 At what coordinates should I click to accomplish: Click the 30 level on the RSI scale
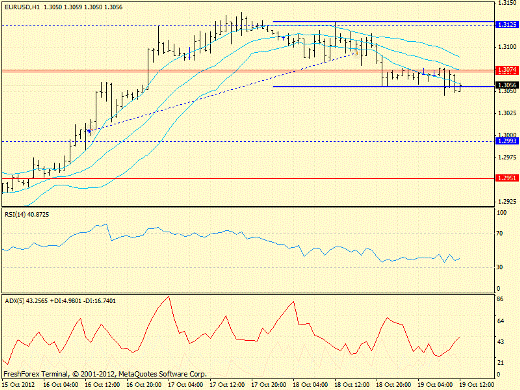click(x=500, y=267)
